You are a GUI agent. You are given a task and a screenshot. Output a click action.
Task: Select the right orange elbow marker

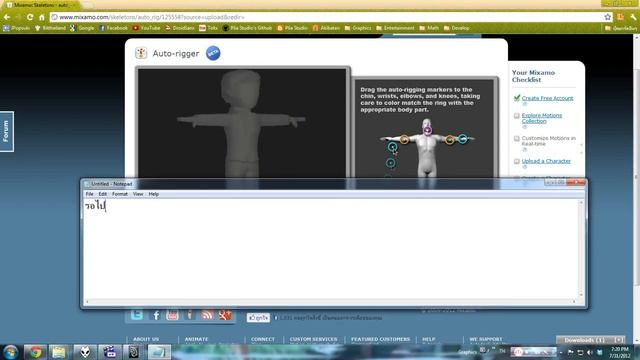449,140
